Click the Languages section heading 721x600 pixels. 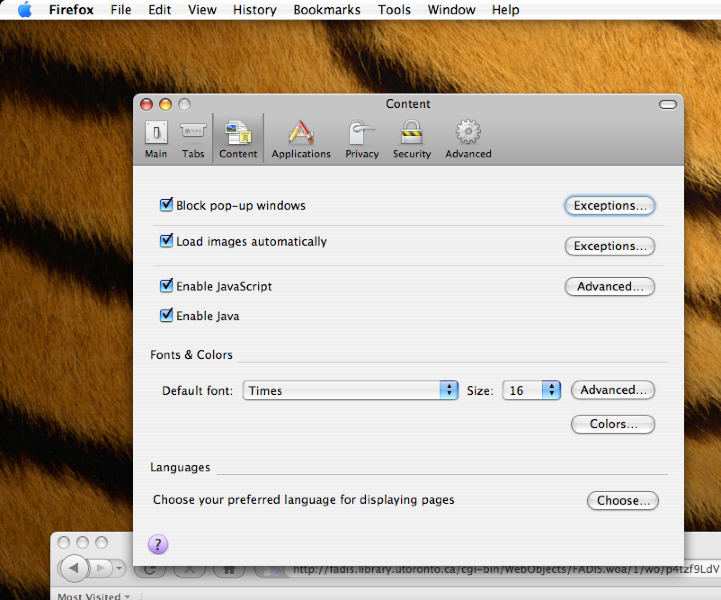pyautogui.click(x=180, y=467)
